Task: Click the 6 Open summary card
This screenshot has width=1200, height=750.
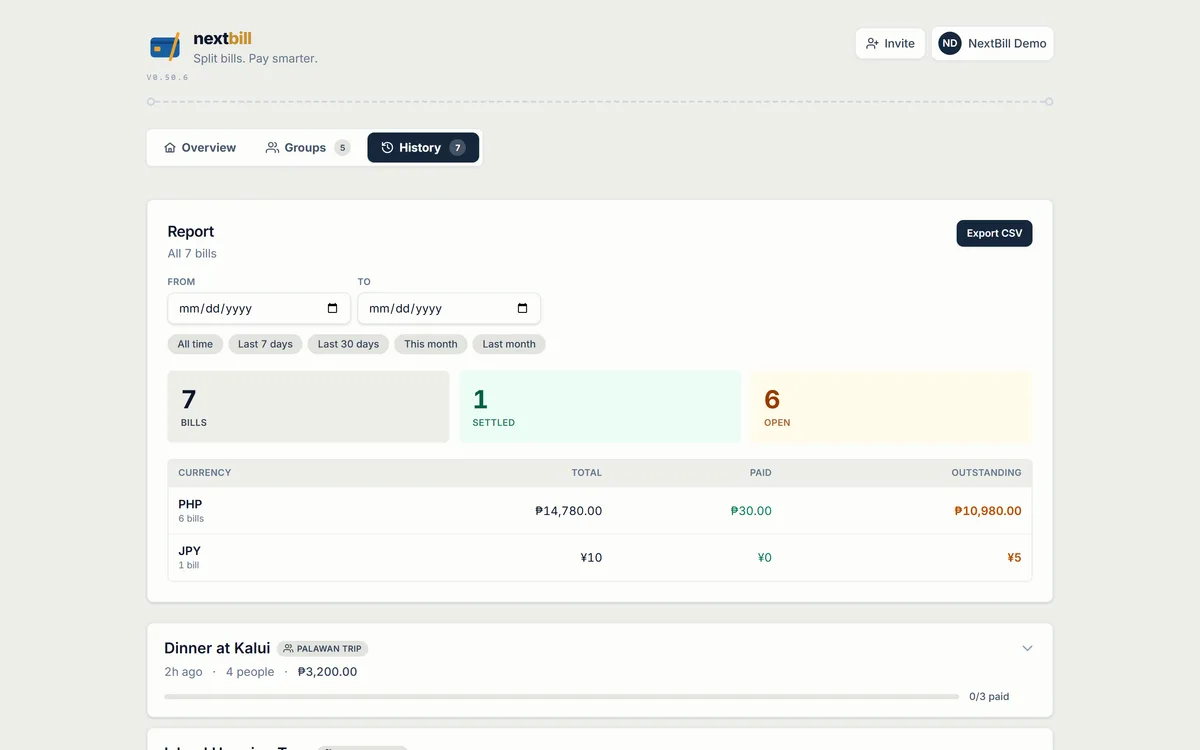Action: tap(891, 407)
